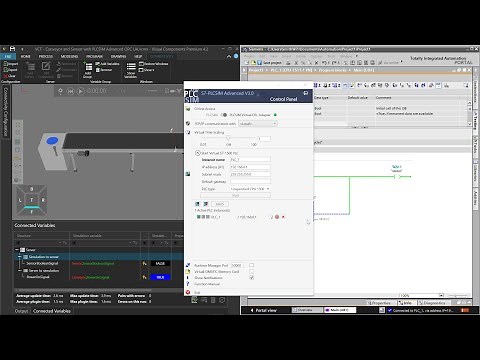The height and width of the screenshot is (360, 480).
Task: Click the IP address input field
Action: click(250, 167)
